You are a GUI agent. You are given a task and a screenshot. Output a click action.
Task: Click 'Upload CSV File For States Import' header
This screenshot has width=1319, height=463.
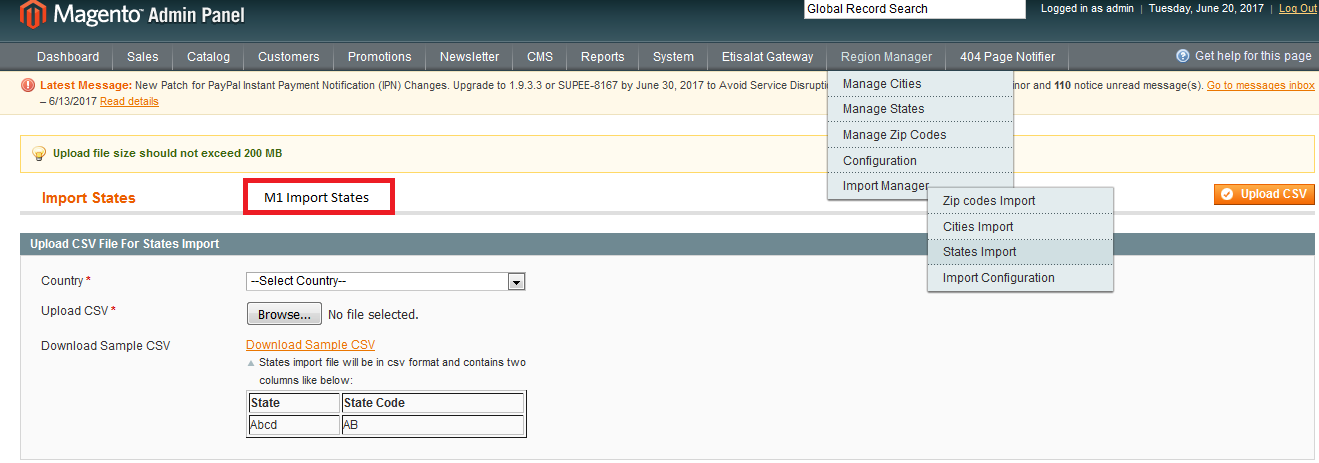[125, 244]
